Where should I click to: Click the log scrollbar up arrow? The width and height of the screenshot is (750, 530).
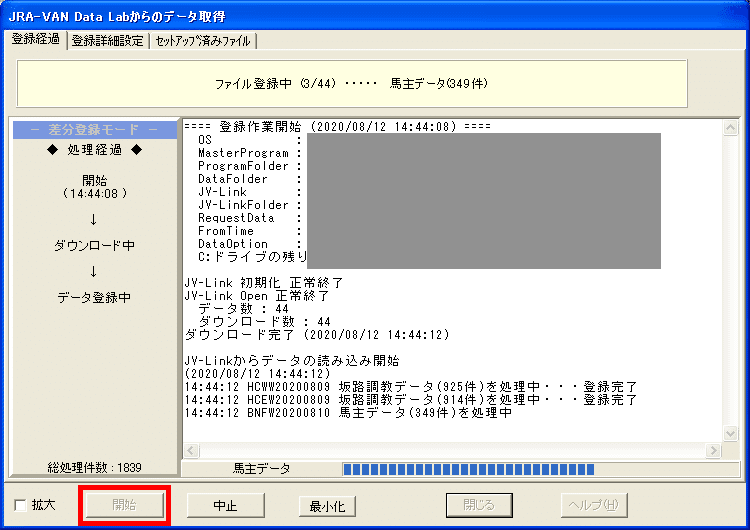[730, 128]
